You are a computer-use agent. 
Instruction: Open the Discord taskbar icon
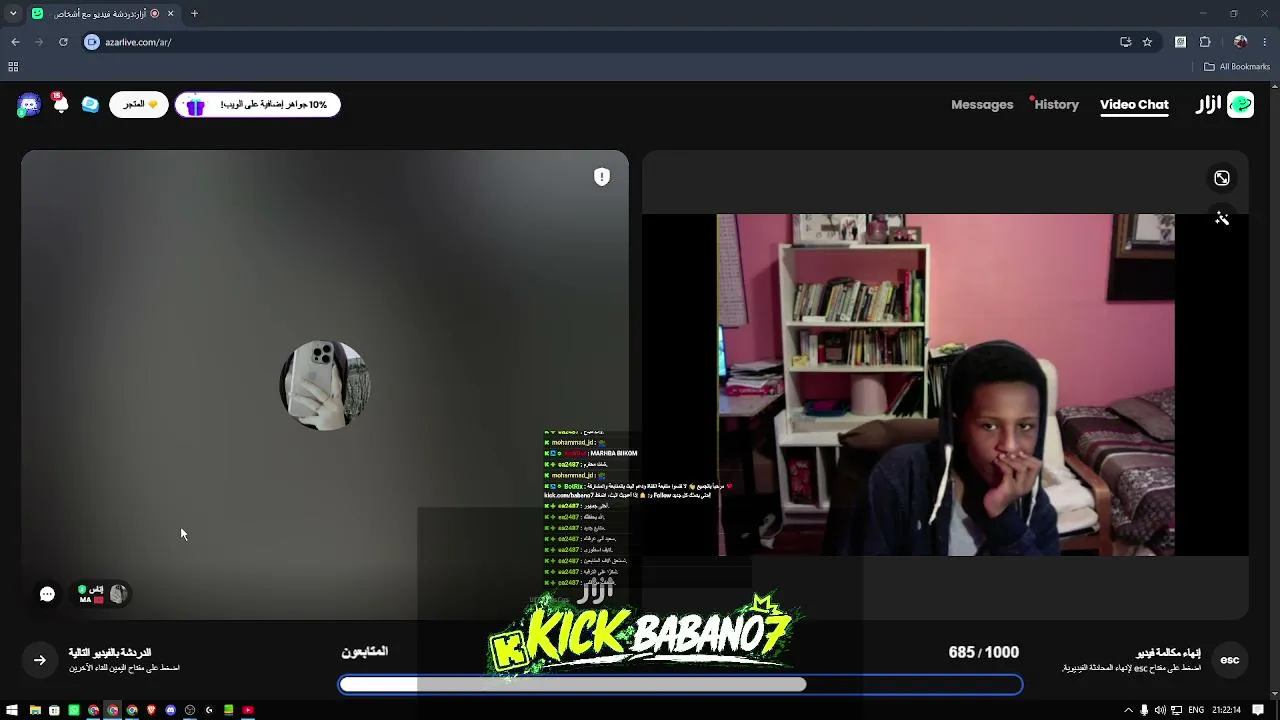(171, 710)
